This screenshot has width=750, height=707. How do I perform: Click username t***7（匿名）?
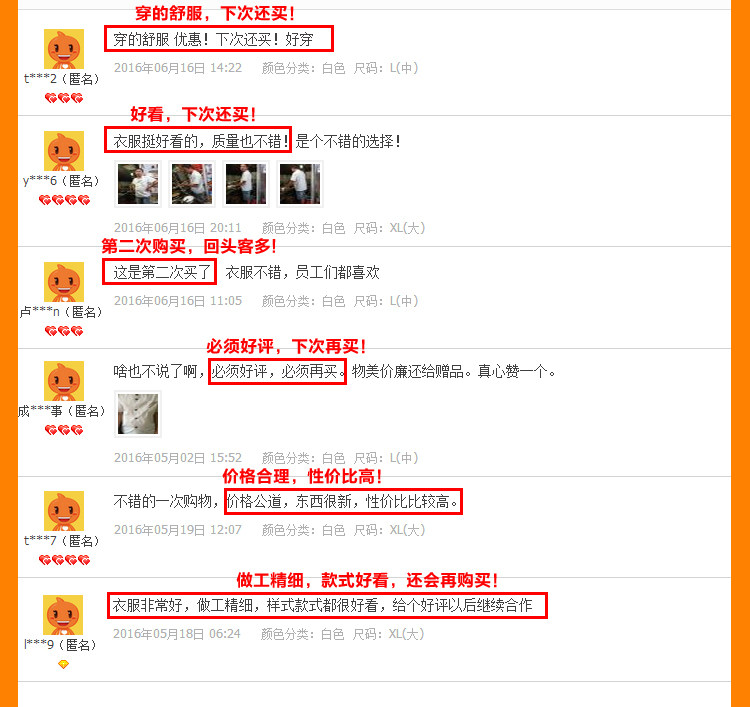(x=62, y=541)
